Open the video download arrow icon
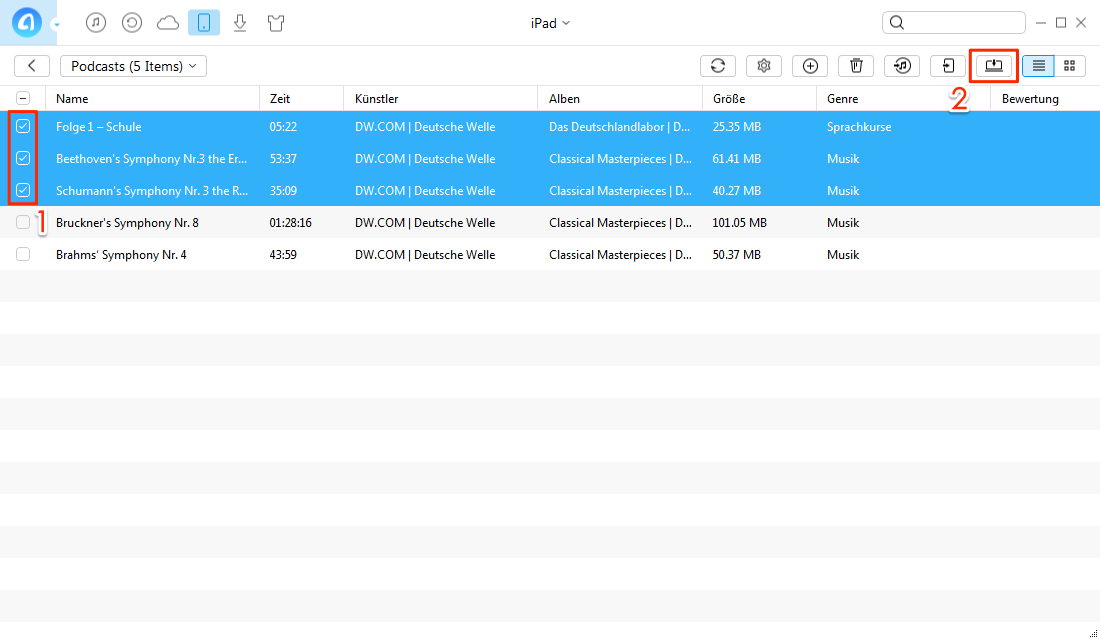Image resolution: width=1100 pixels, height=640 pixels. click(240, 23)
